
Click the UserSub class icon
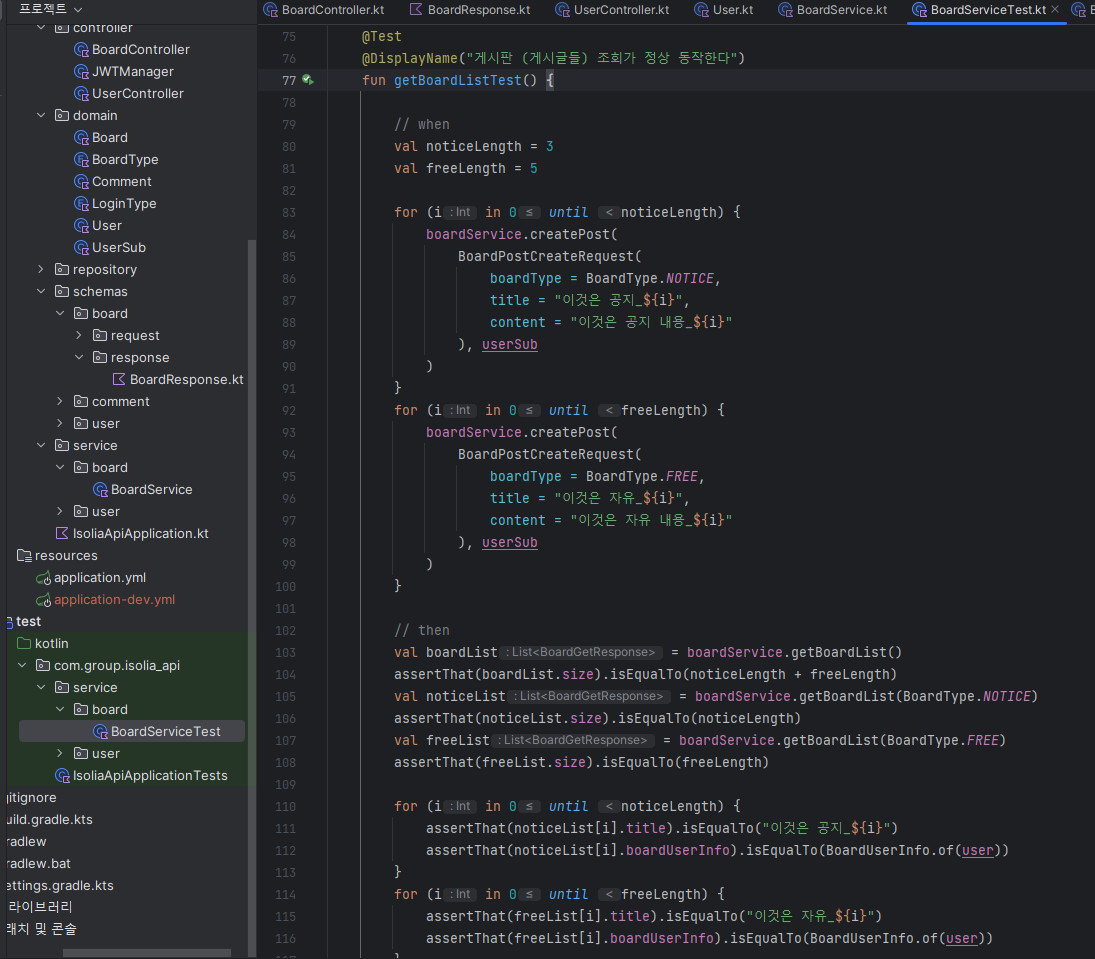(81, 247)
